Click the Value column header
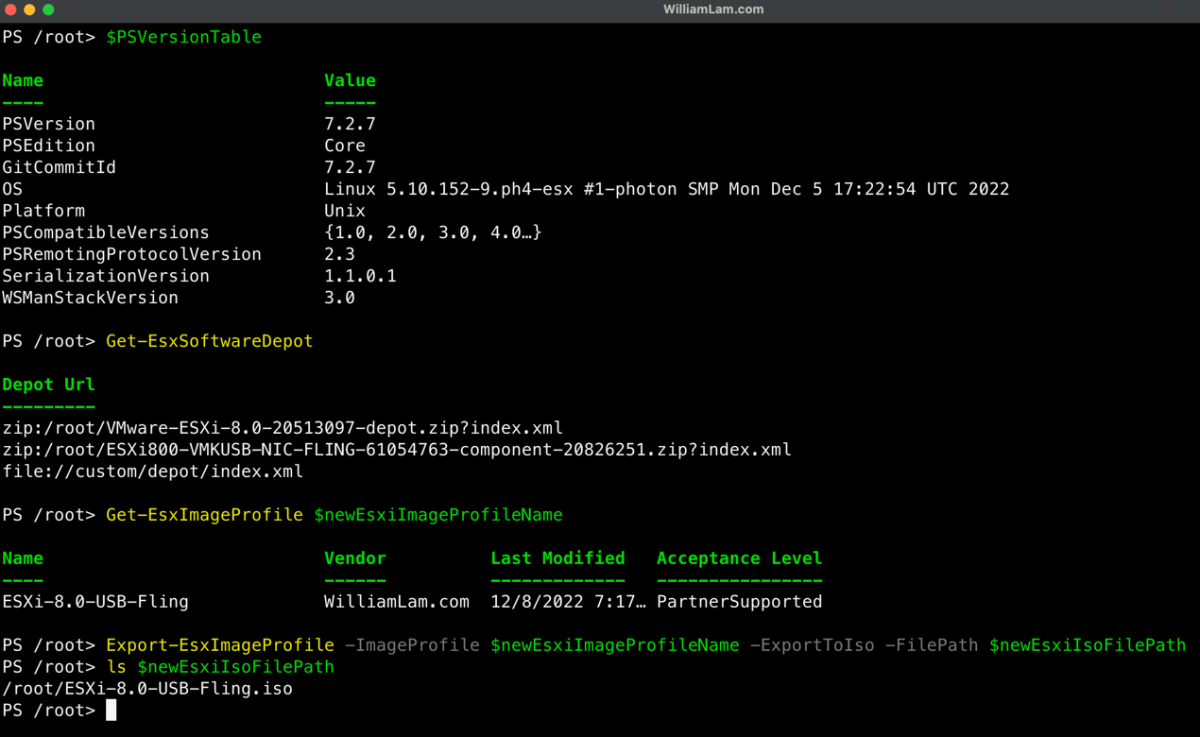This screenshot has width=1200, height=737. click(x=350, y=80)
